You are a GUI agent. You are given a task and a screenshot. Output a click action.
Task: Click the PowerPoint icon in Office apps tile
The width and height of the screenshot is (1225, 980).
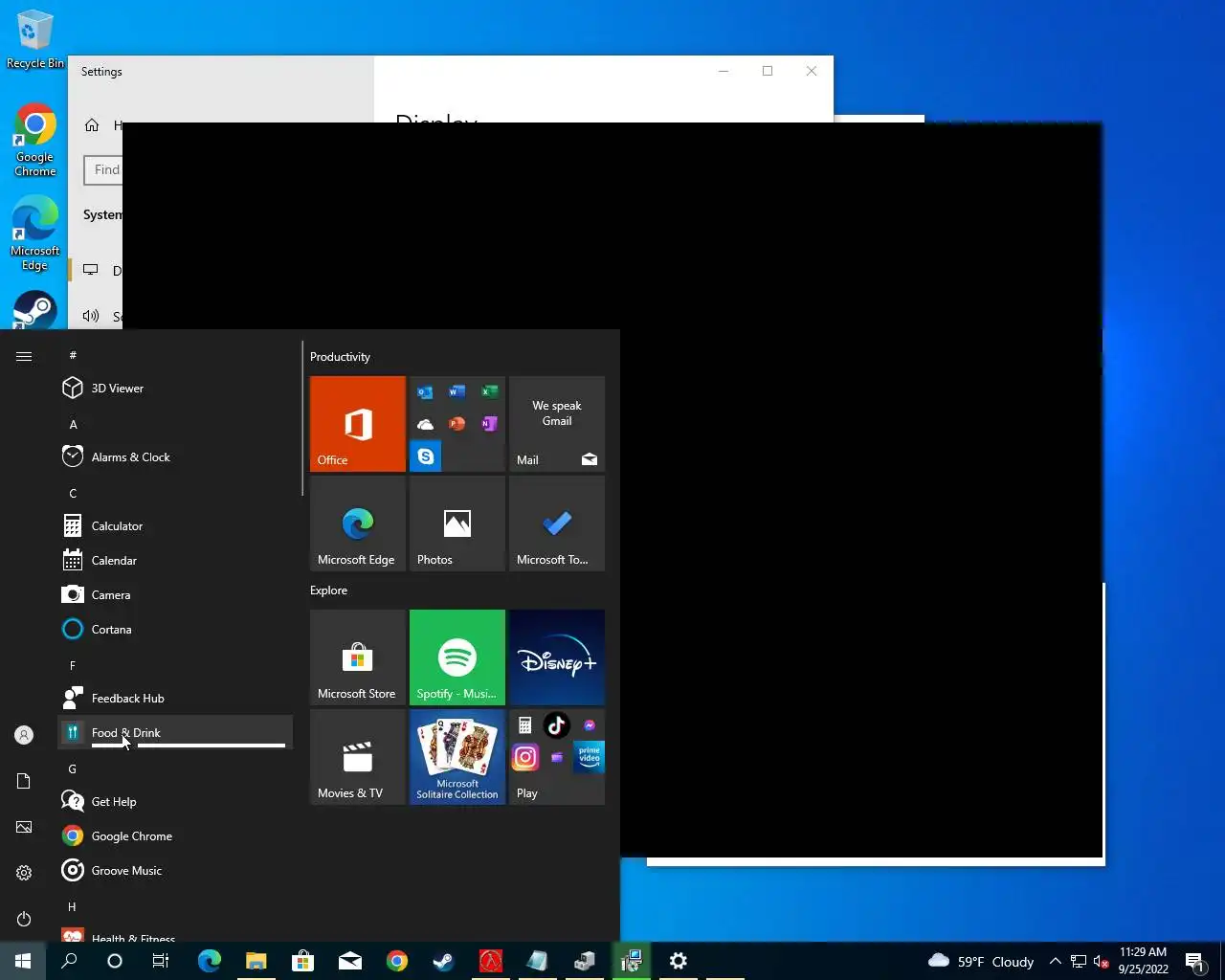pyautogui.click(x=457, y=424)
